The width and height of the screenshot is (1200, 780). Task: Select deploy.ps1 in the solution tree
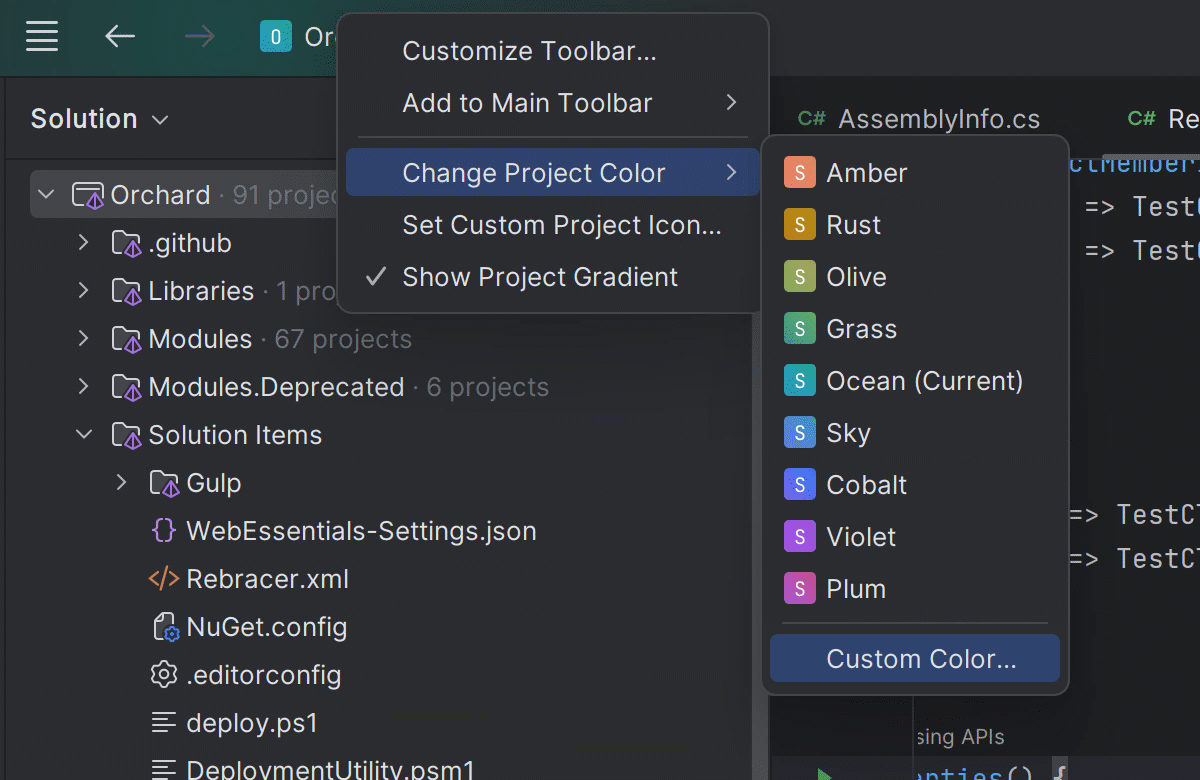tap(251, 723)
